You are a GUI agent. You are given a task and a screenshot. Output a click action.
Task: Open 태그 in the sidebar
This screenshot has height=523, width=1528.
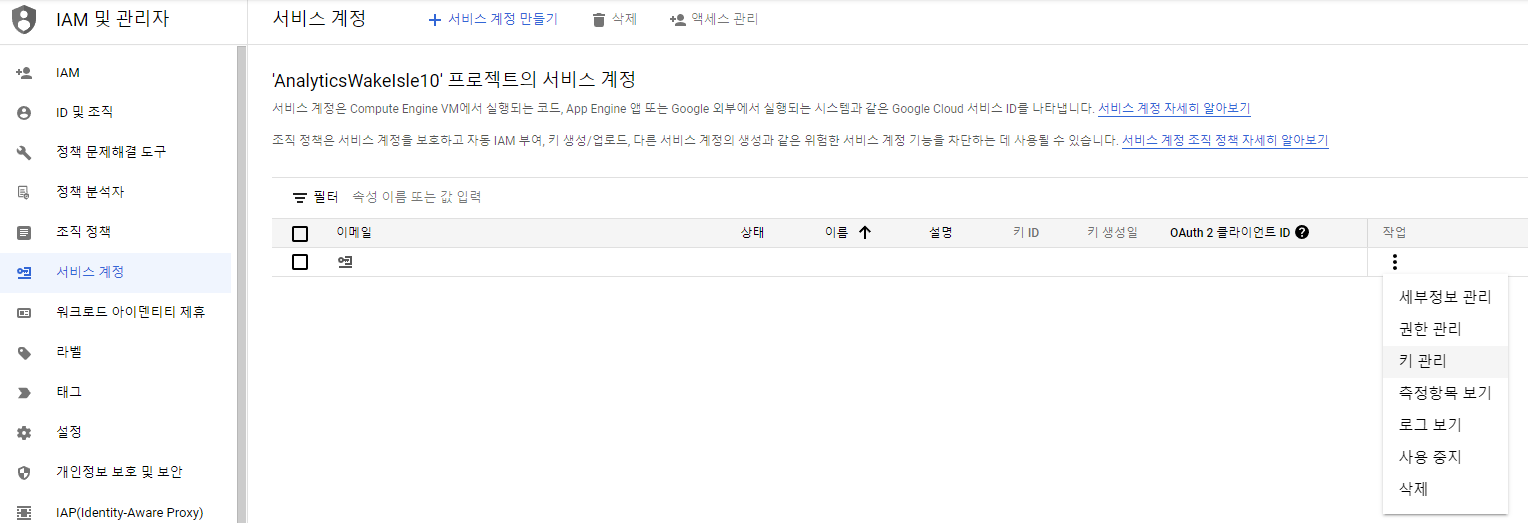(115, 392)
